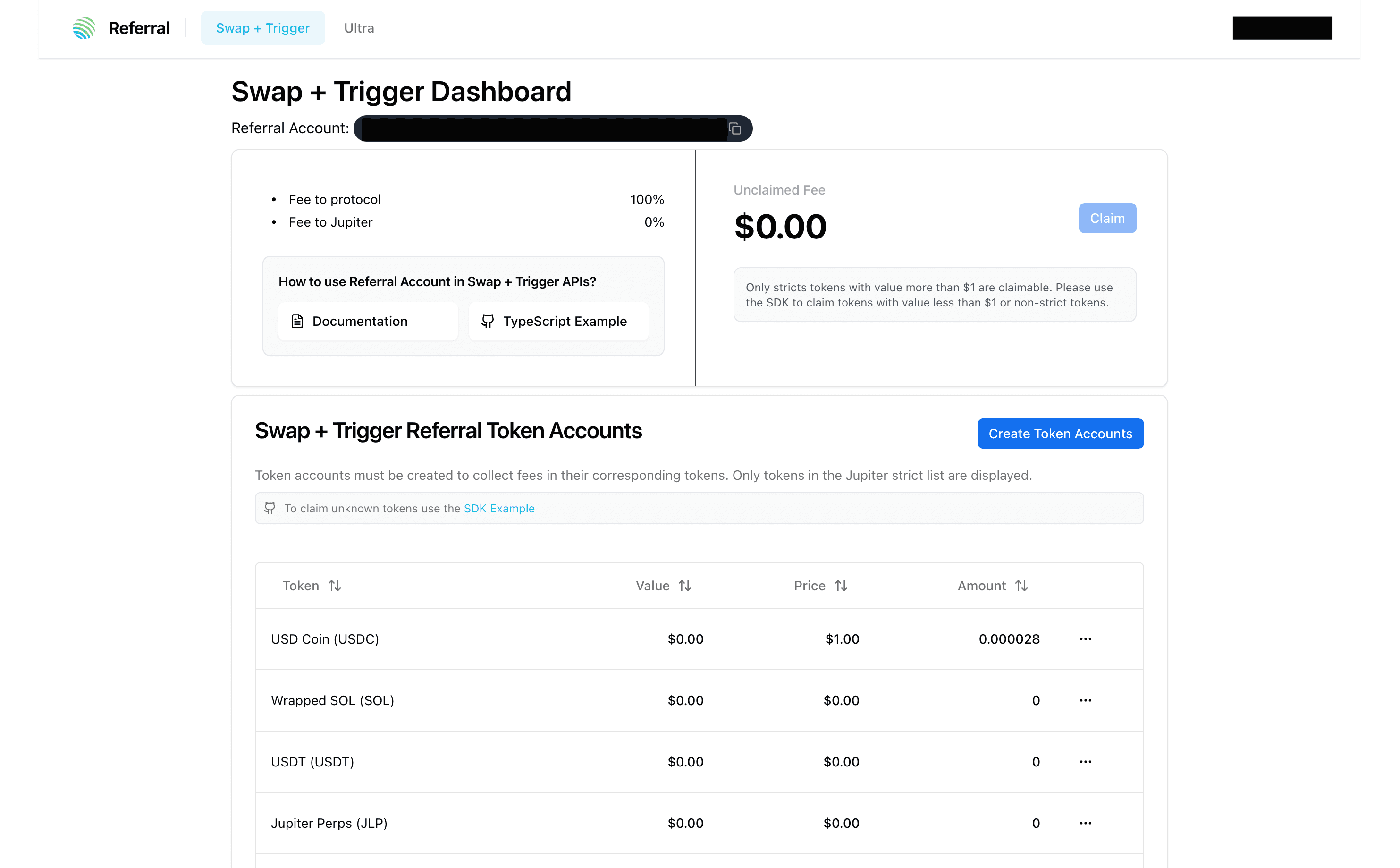This screenshot has width=1400, height=868.
Task: Open Wrapped SOL row options menu
Action: tap(1085, 700)
